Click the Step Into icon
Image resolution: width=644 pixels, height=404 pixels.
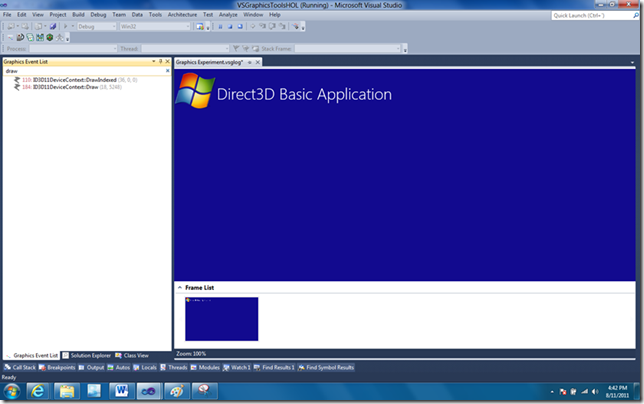(x=262, y=26)
